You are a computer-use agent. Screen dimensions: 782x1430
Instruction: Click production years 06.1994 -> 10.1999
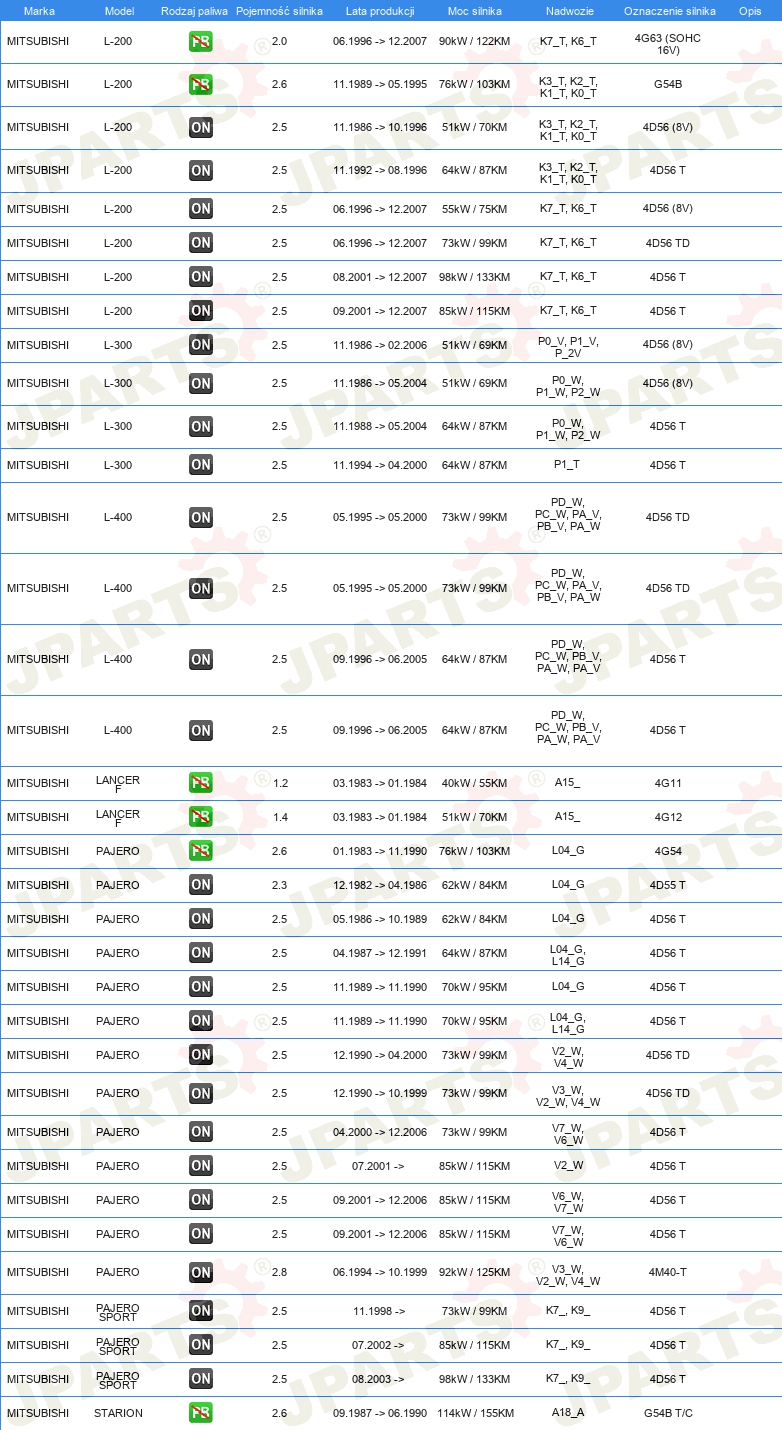tap(380, 1272)
